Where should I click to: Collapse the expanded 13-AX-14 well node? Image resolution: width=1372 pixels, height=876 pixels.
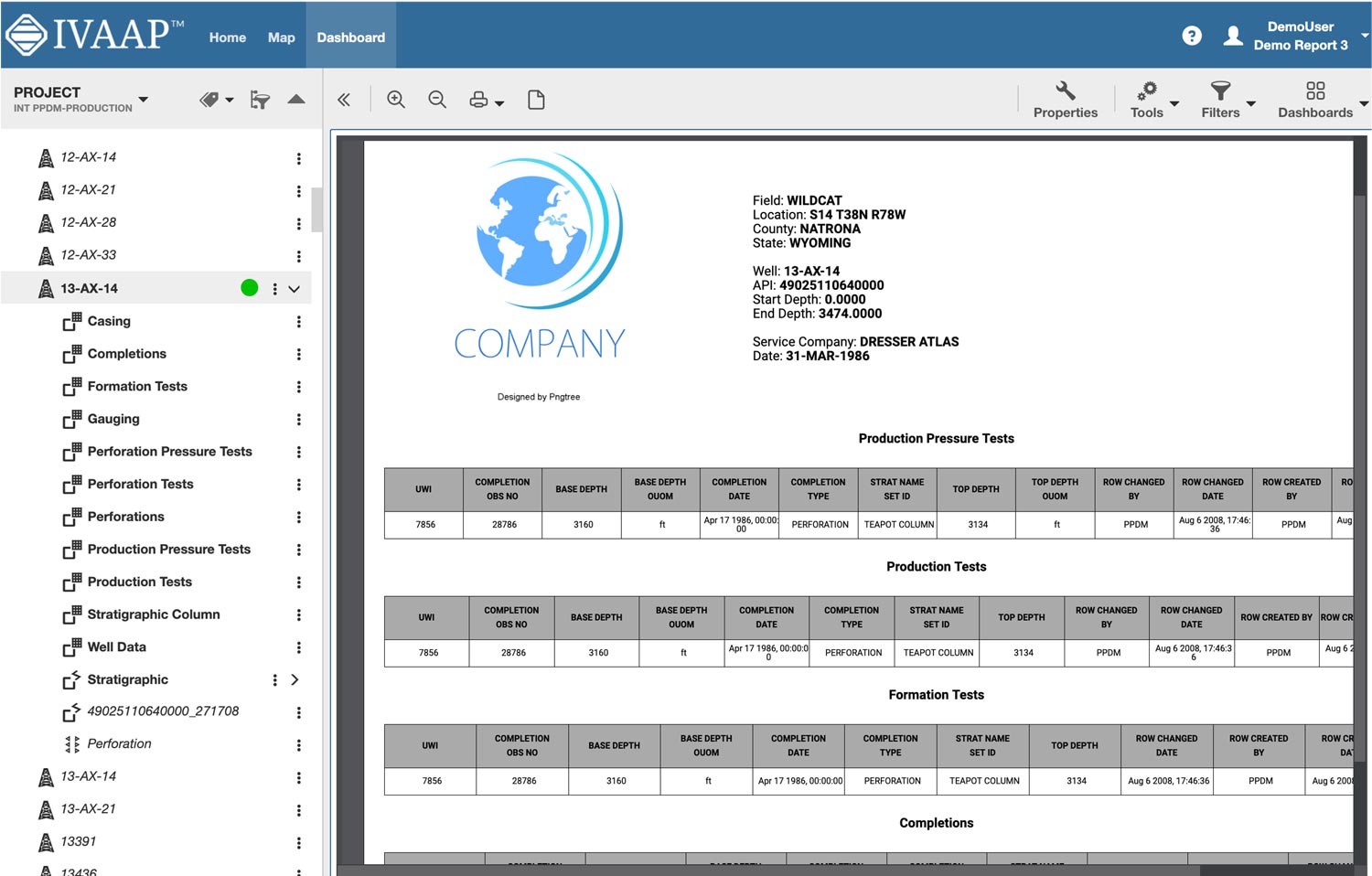coord(295,289)
